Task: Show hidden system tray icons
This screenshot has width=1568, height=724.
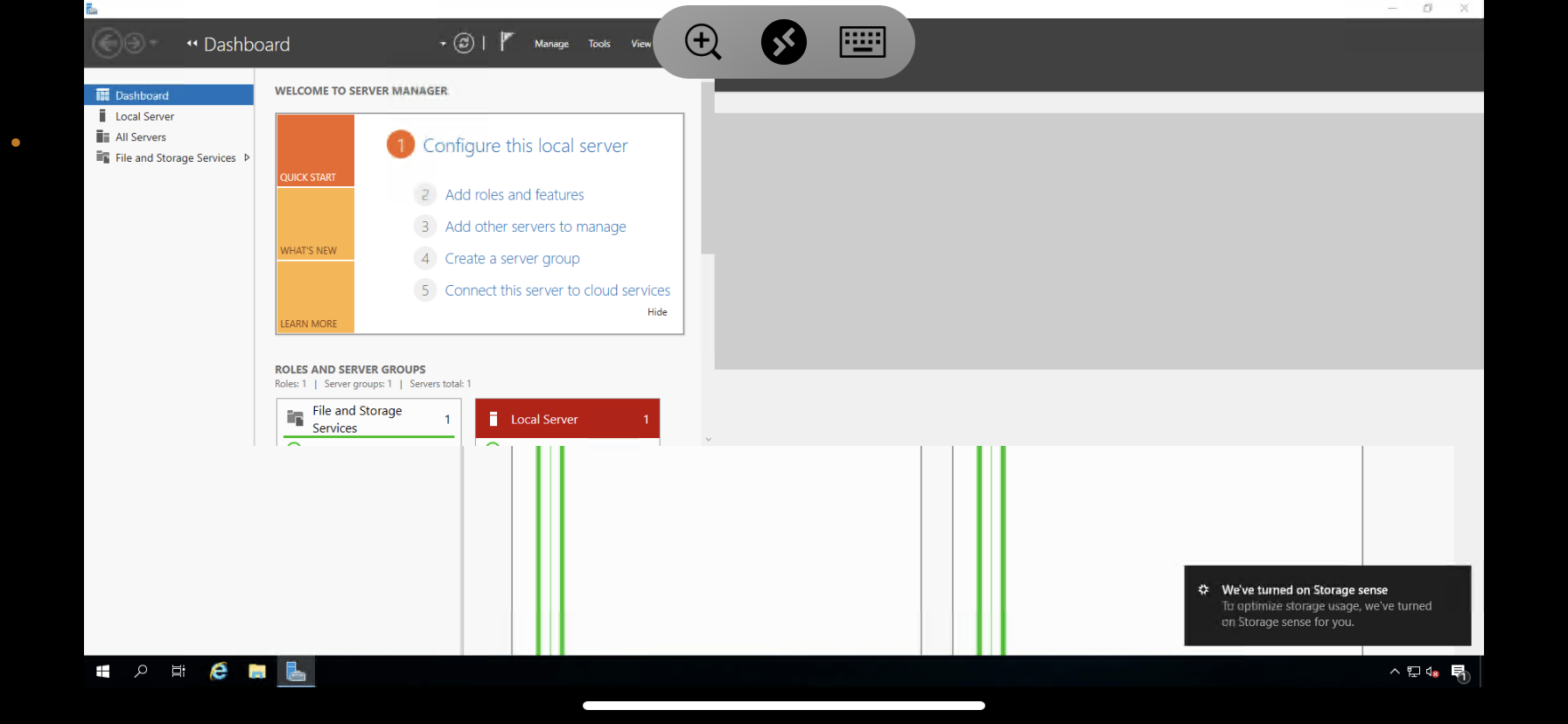Action: click(x=1394, y=672)
